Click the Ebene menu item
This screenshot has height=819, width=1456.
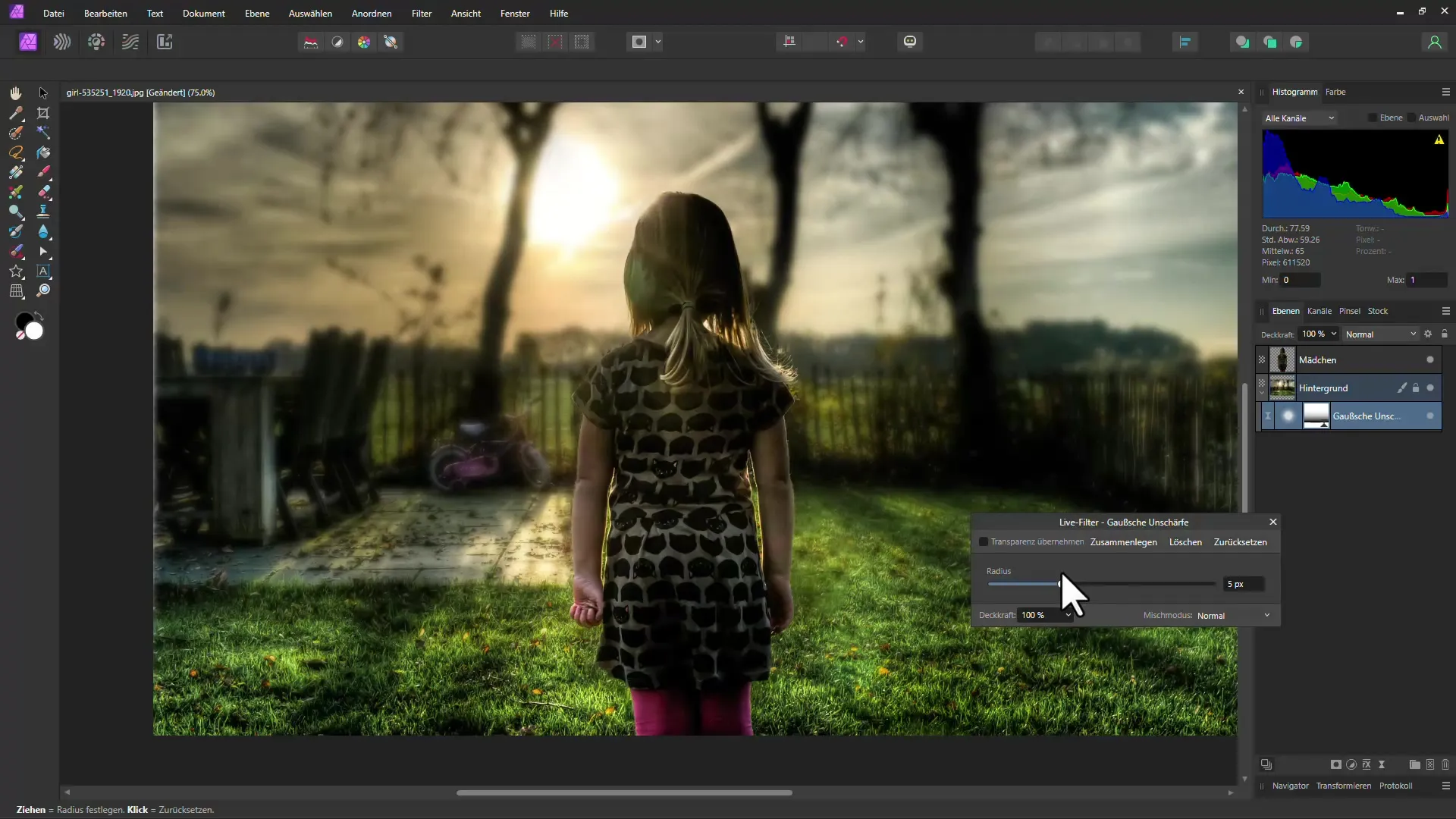pos(257,13)
